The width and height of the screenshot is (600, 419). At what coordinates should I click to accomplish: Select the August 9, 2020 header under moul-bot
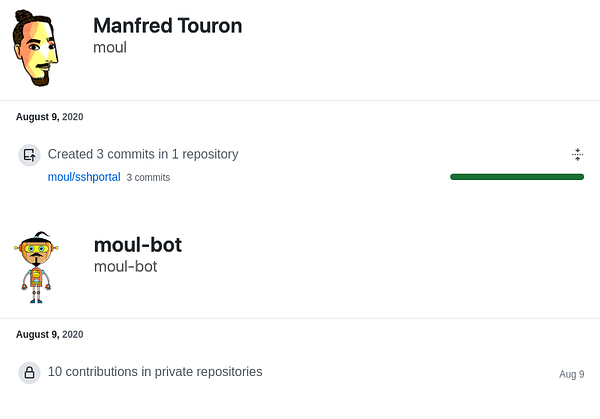[x=49, y=334]
